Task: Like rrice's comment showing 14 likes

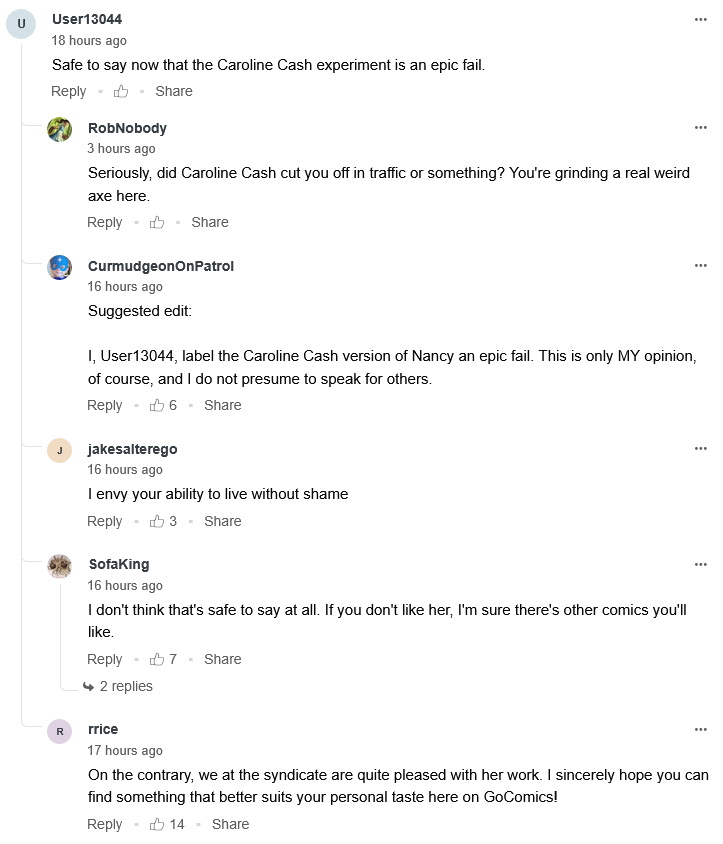Action: click(157, 824)
